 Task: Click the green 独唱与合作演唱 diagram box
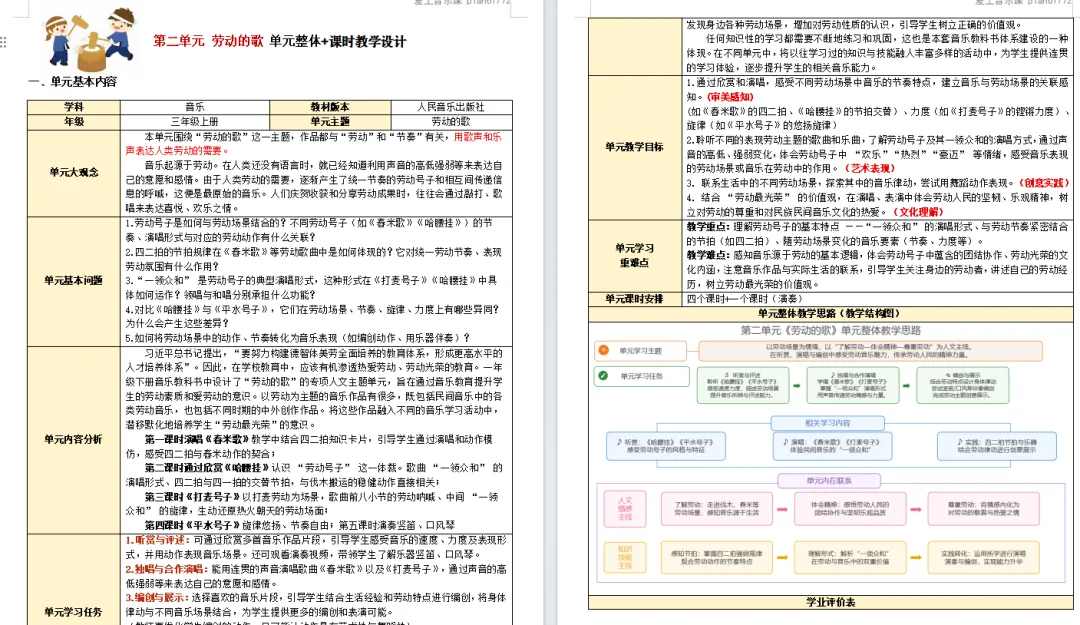click(853, 385)
